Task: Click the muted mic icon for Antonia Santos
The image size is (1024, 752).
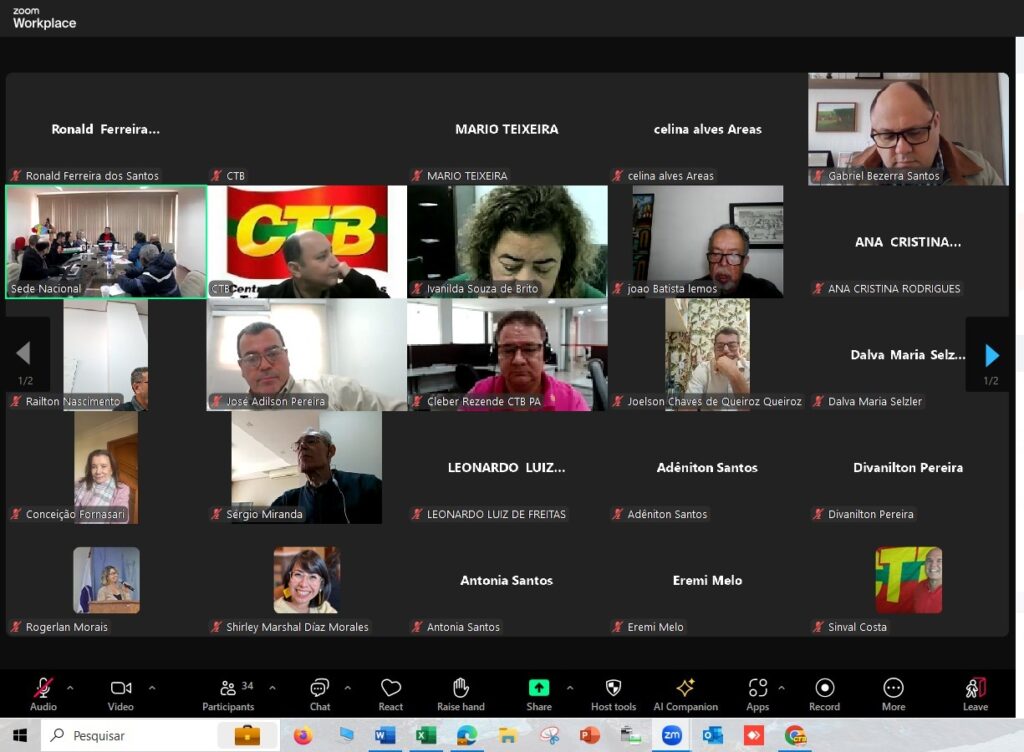Action: click(x=417, y=627)
